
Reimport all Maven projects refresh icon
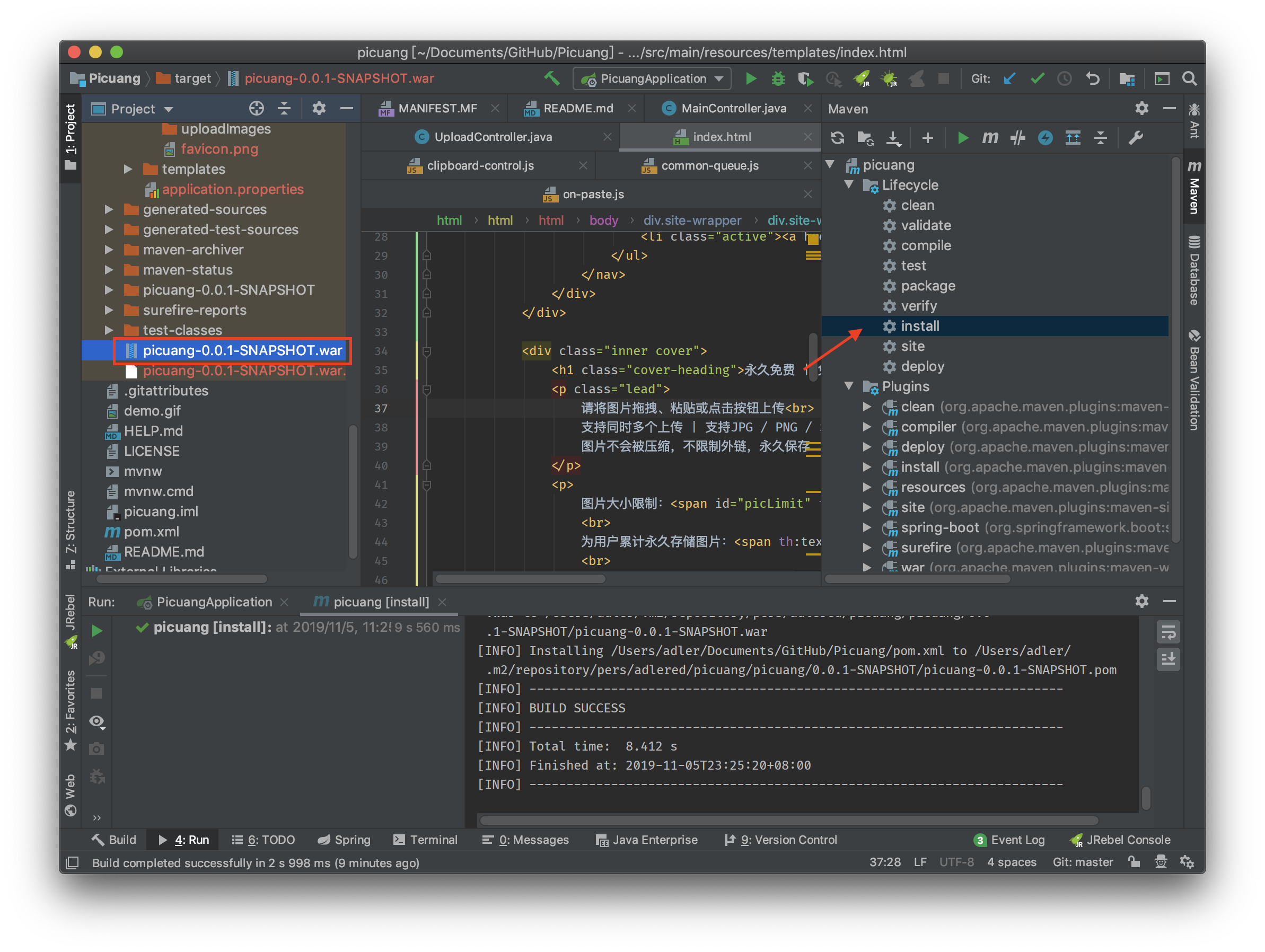coord(837,138)
